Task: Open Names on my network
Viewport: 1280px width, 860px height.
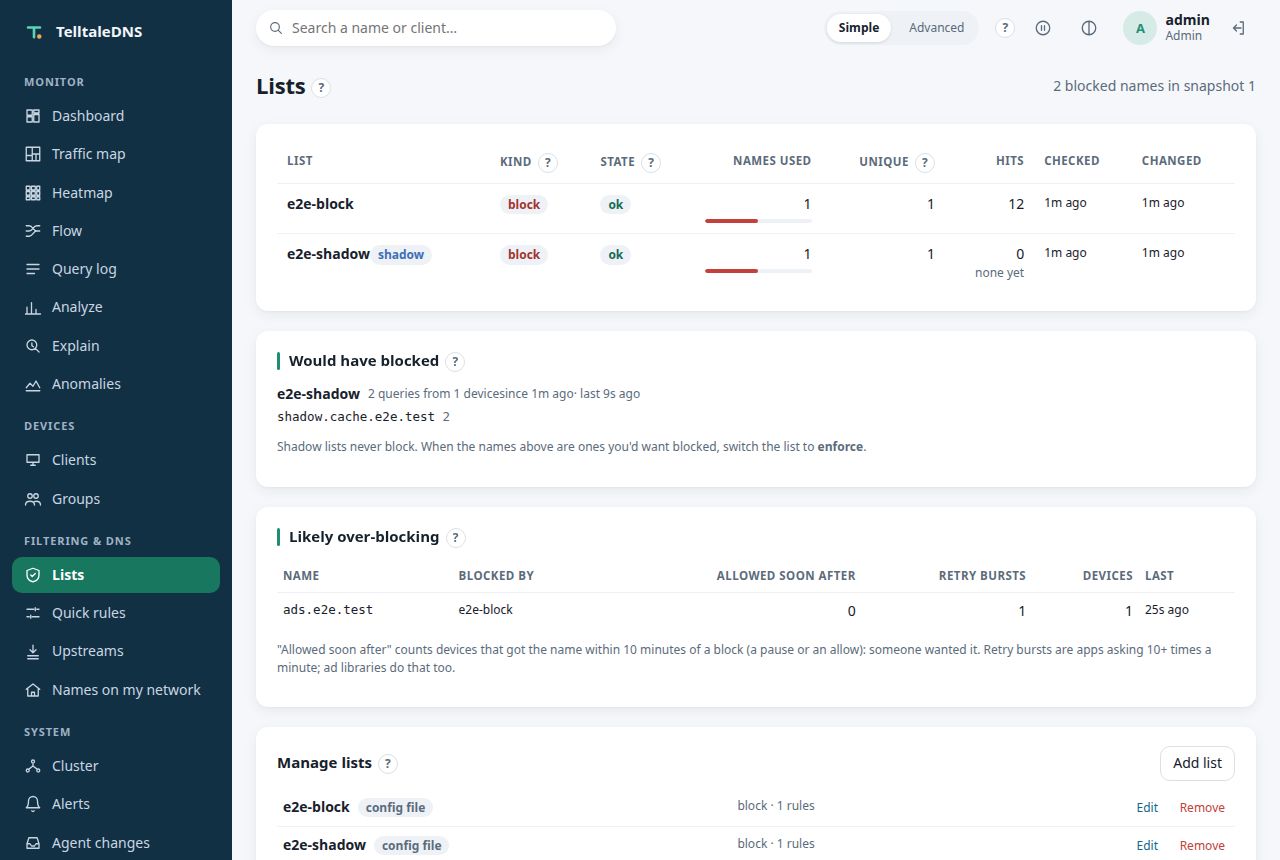Action: 116,690
